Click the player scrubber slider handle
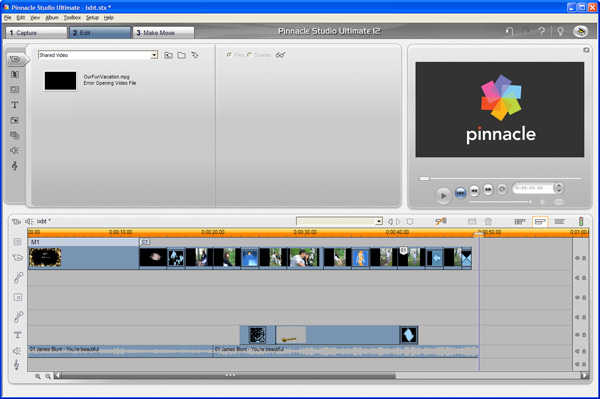The height and width of the screenshot is (399, 600). click(424, 178)
